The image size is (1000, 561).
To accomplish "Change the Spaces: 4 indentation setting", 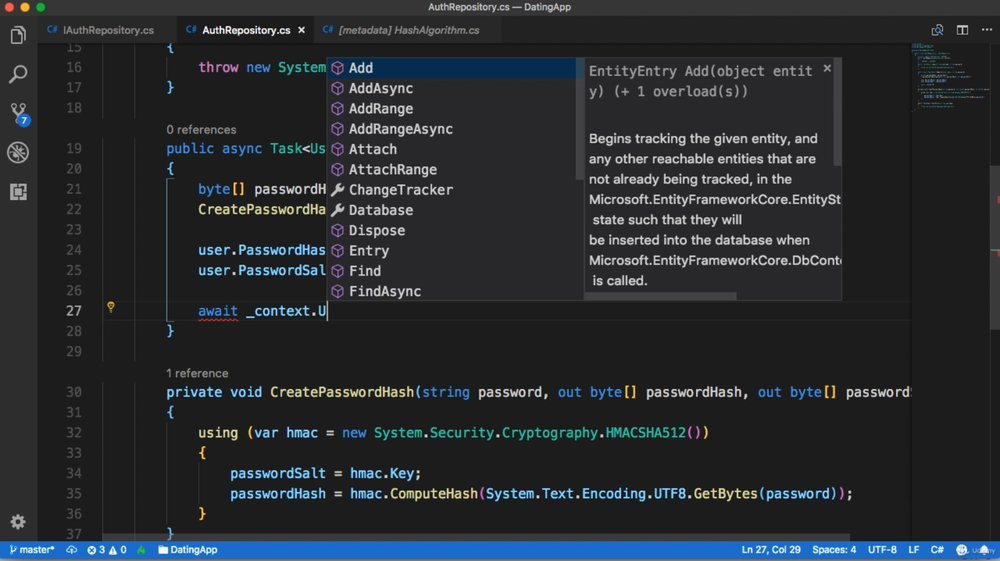I will click(834, 550).
